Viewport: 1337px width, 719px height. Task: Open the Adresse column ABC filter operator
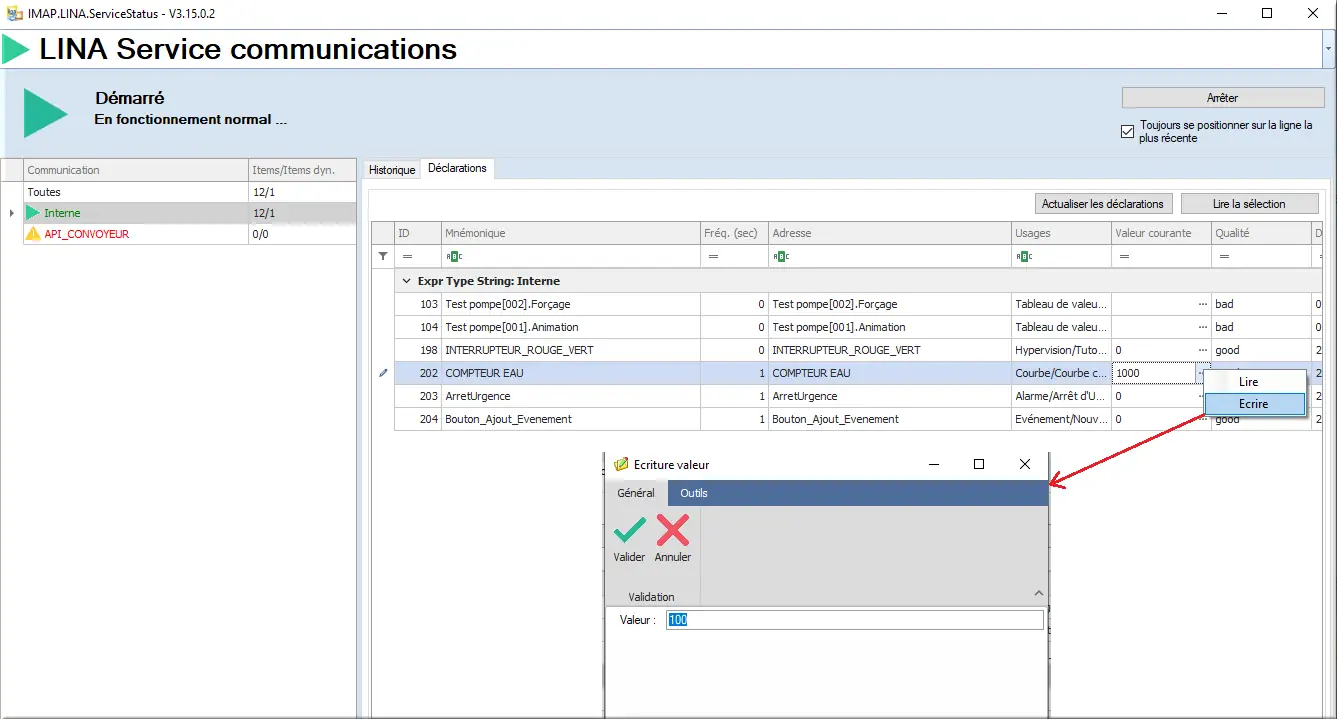point(782,257)
